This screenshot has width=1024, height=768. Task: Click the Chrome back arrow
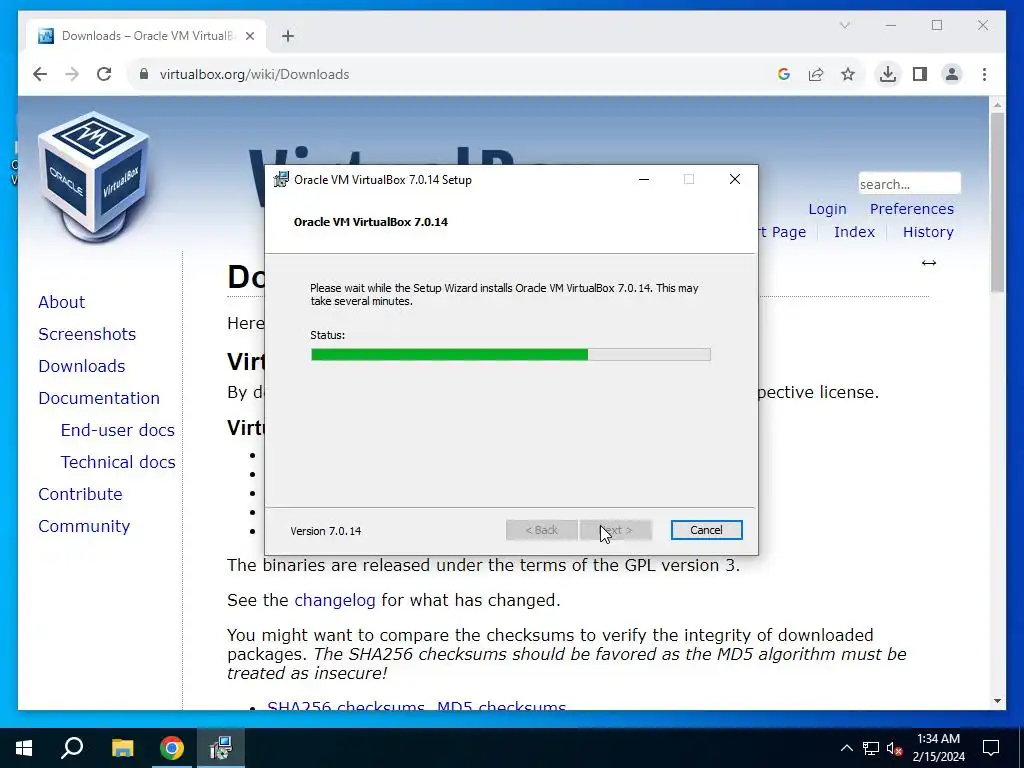[x=40, y=74]
